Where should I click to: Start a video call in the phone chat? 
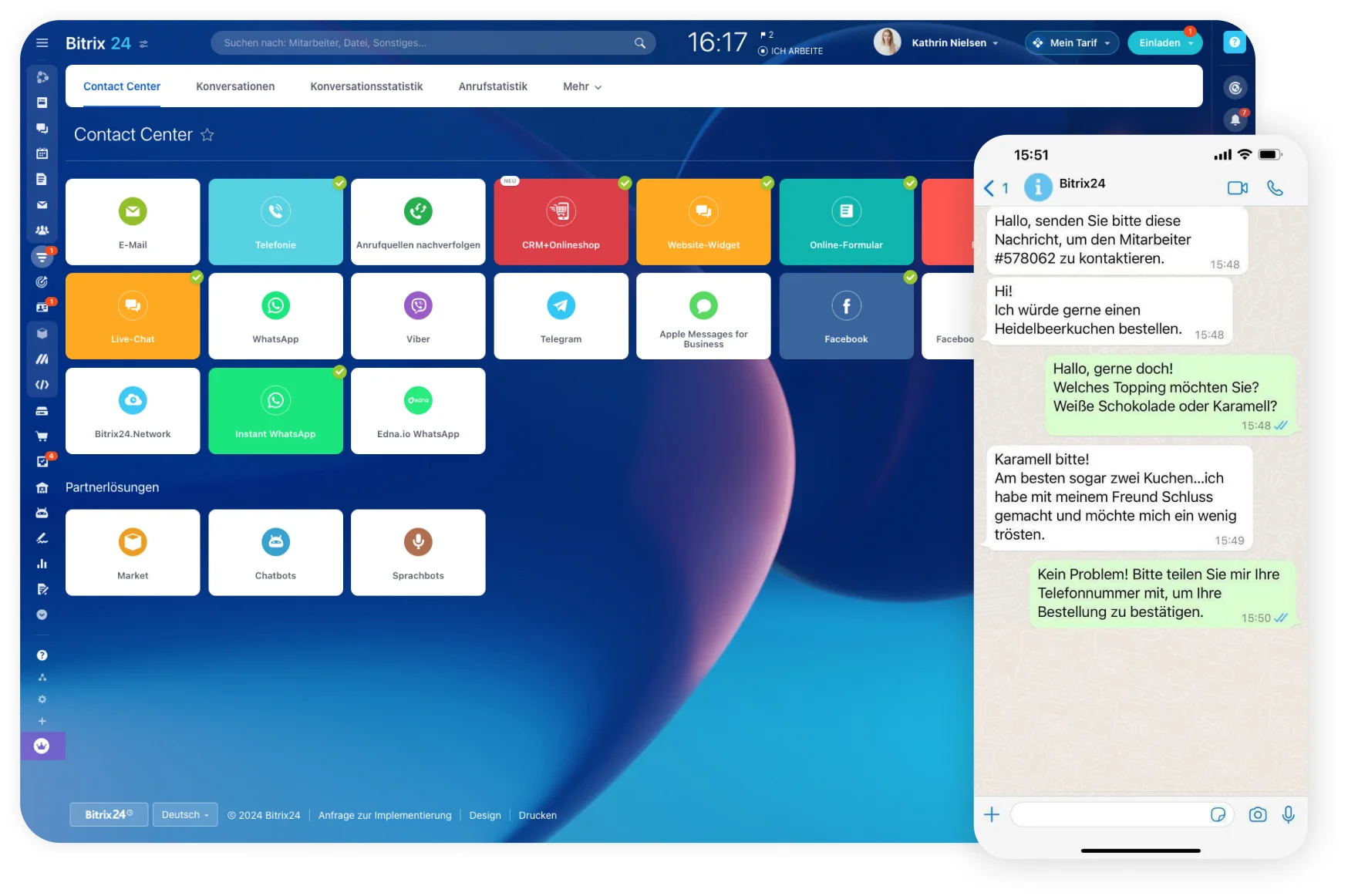coord(1237,188)
